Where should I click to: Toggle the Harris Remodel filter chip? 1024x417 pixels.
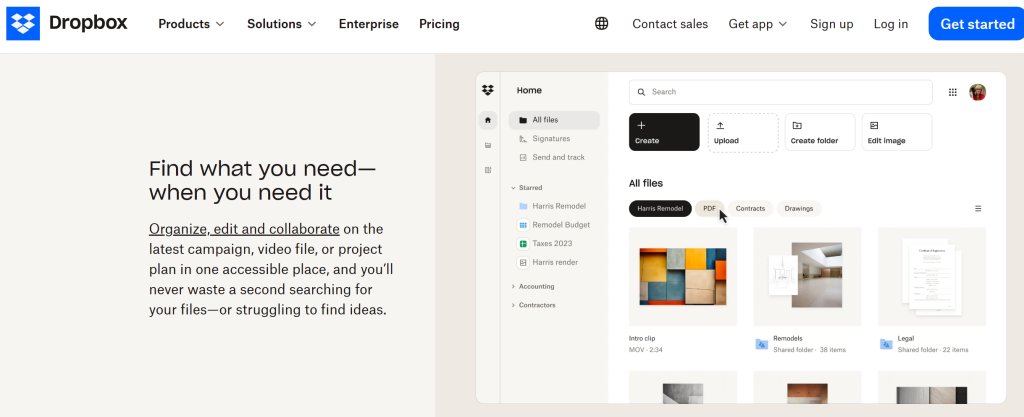pyautogui.click(x=660, y=209)
